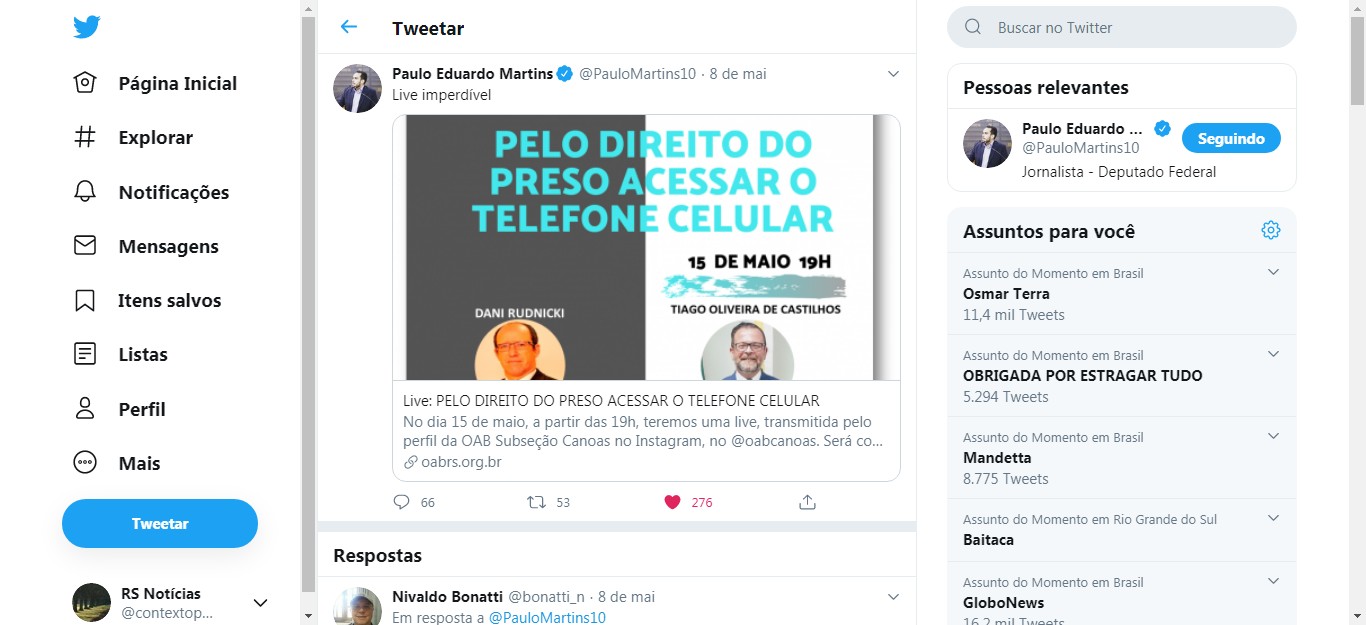
Task: Open options chevron on Nivaldo Bonatti's reply
Action: pyautogui.click(x=894, y=597)
